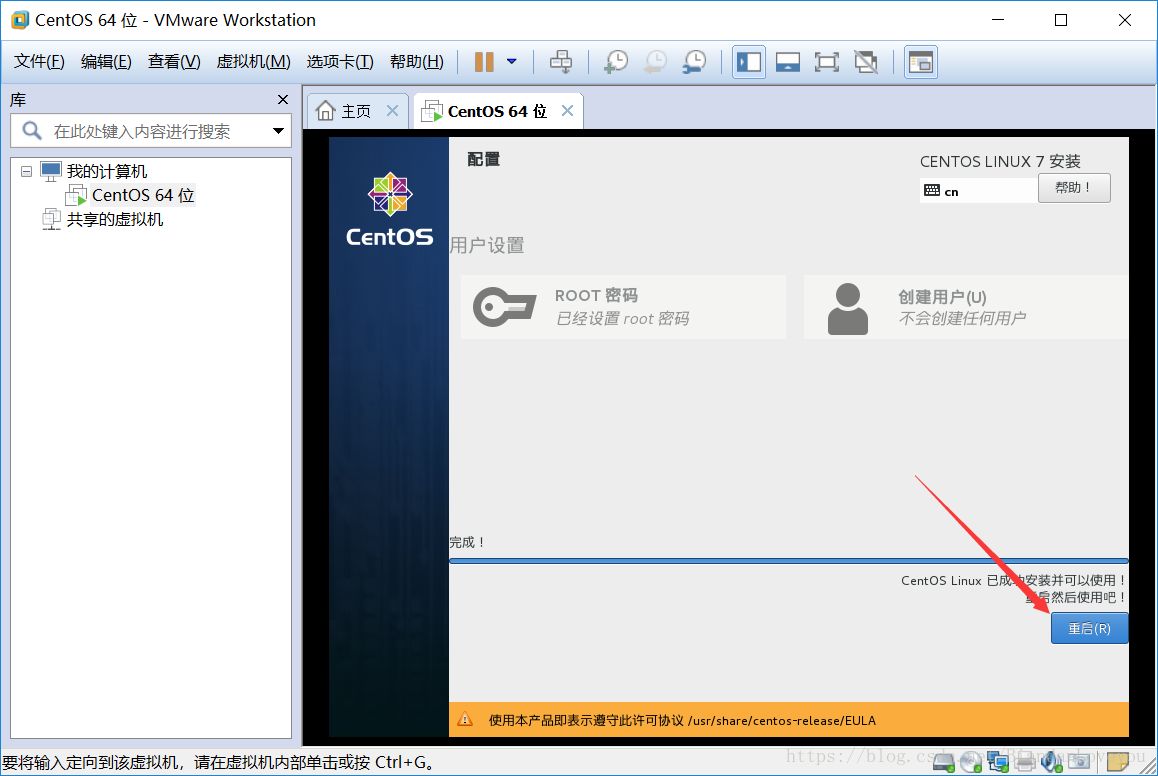Enter full screen mode from the toolbar
1158x776 pixels.
pyautogui.click(x=826, y=62)
